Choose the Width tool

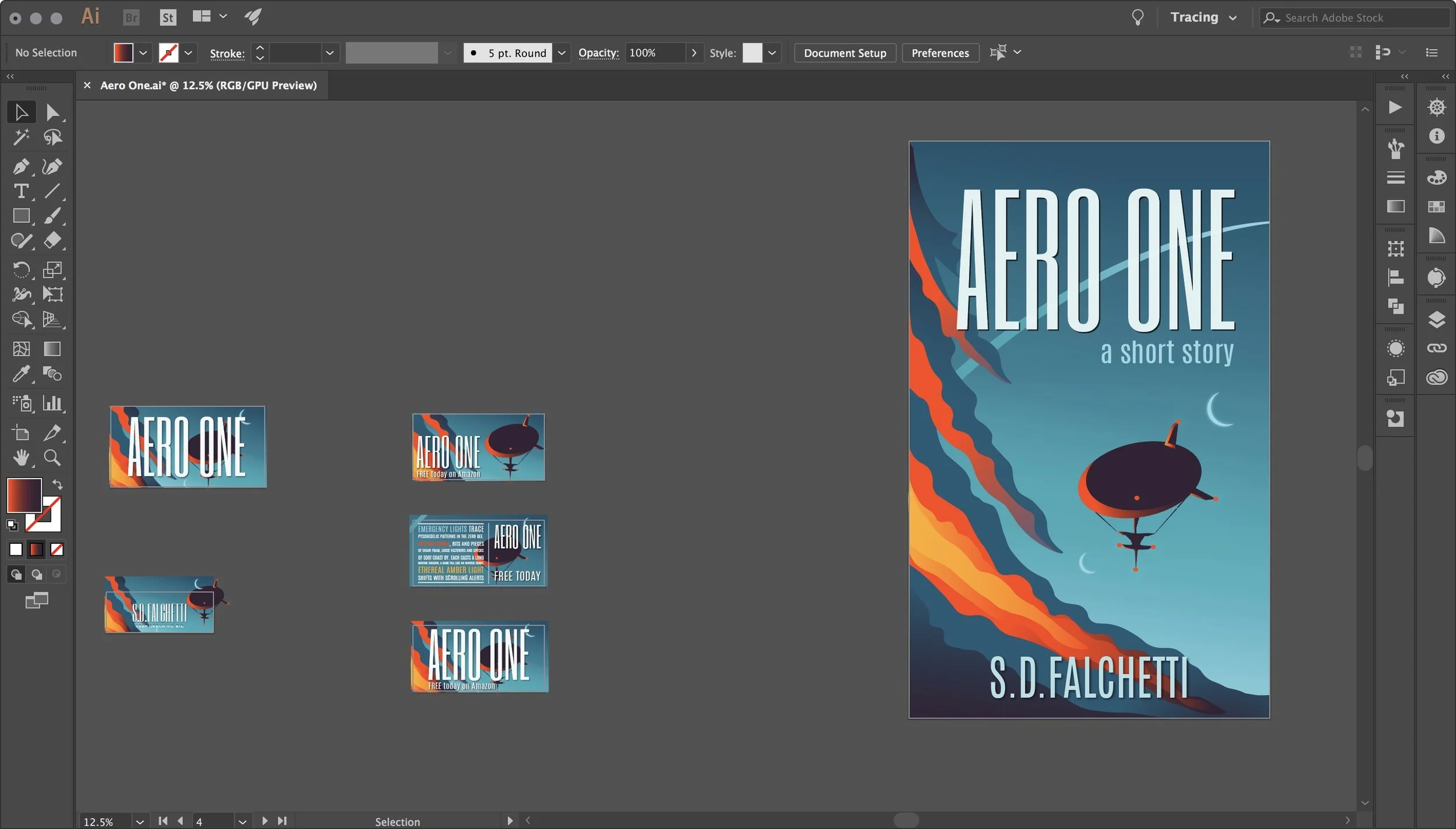(x=22, y=294)
